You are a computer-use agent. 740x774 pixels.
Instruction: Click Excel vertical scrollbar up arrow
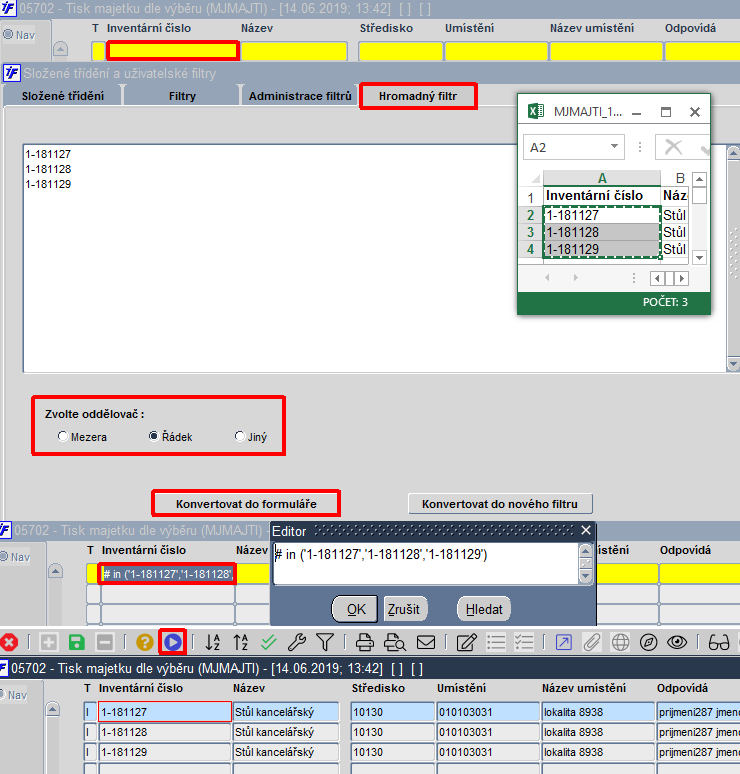click(x=699, y=179)
